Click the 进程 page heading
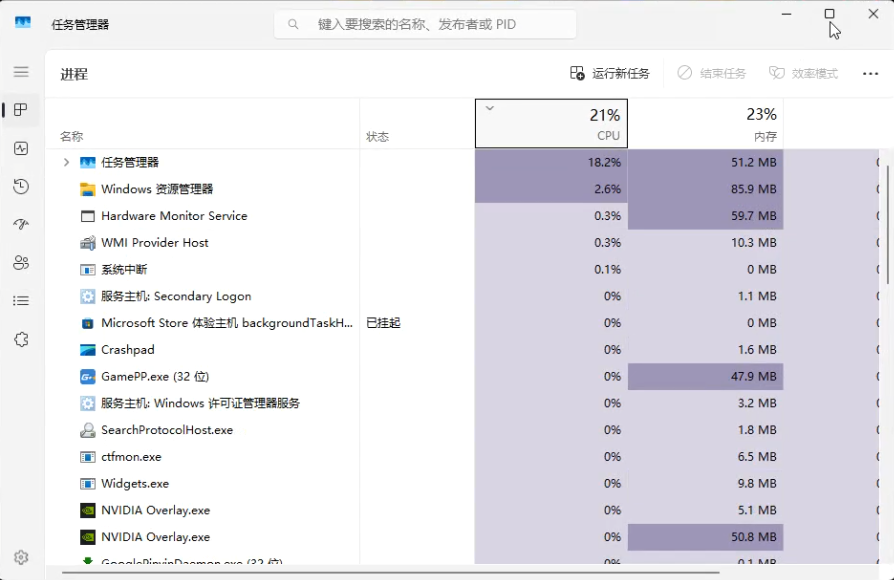 (x=74, y=74)
